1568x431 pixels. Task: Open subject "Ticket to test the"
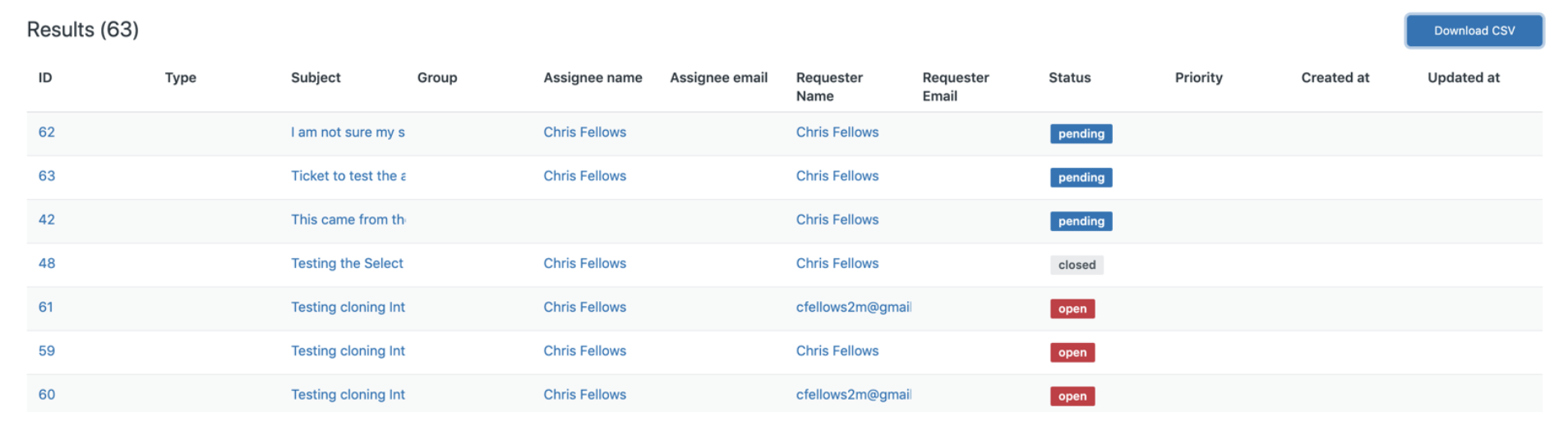pyautogui.click(x=348, y=176)
